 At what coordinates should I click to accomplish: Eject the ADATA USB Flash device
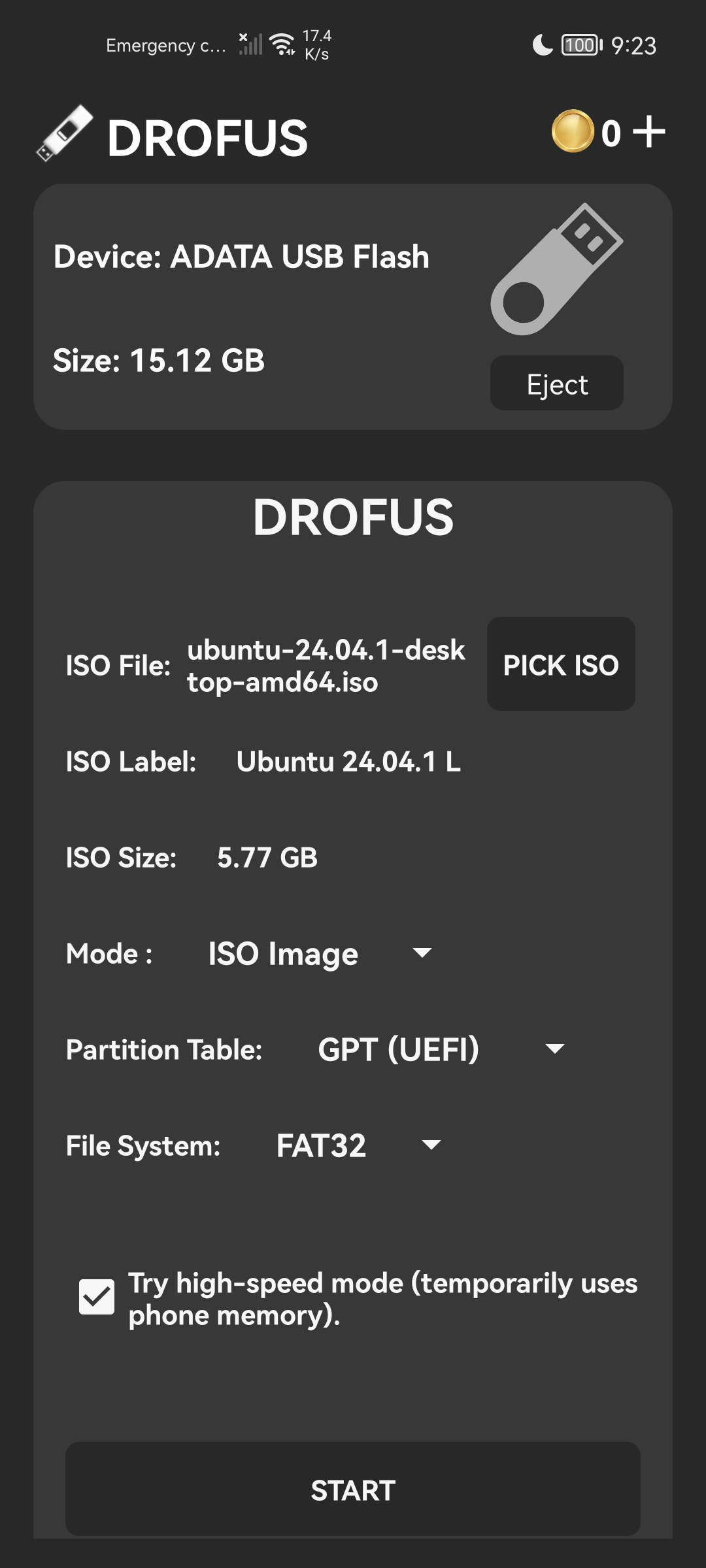click(557, 384)
